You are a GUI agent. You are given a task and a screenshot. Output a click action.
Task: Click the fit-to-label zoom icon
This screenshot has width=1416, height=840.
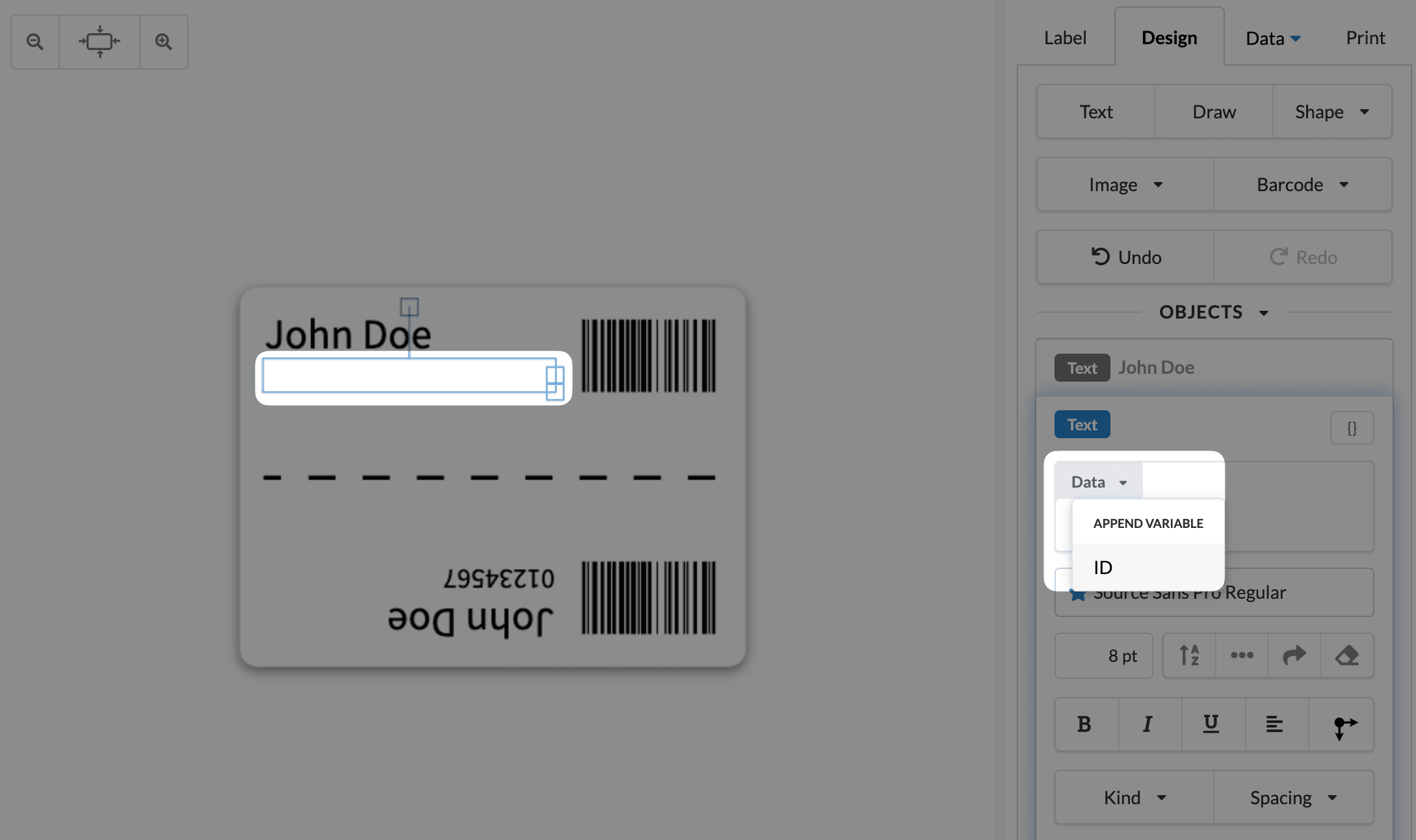[99, 41]
